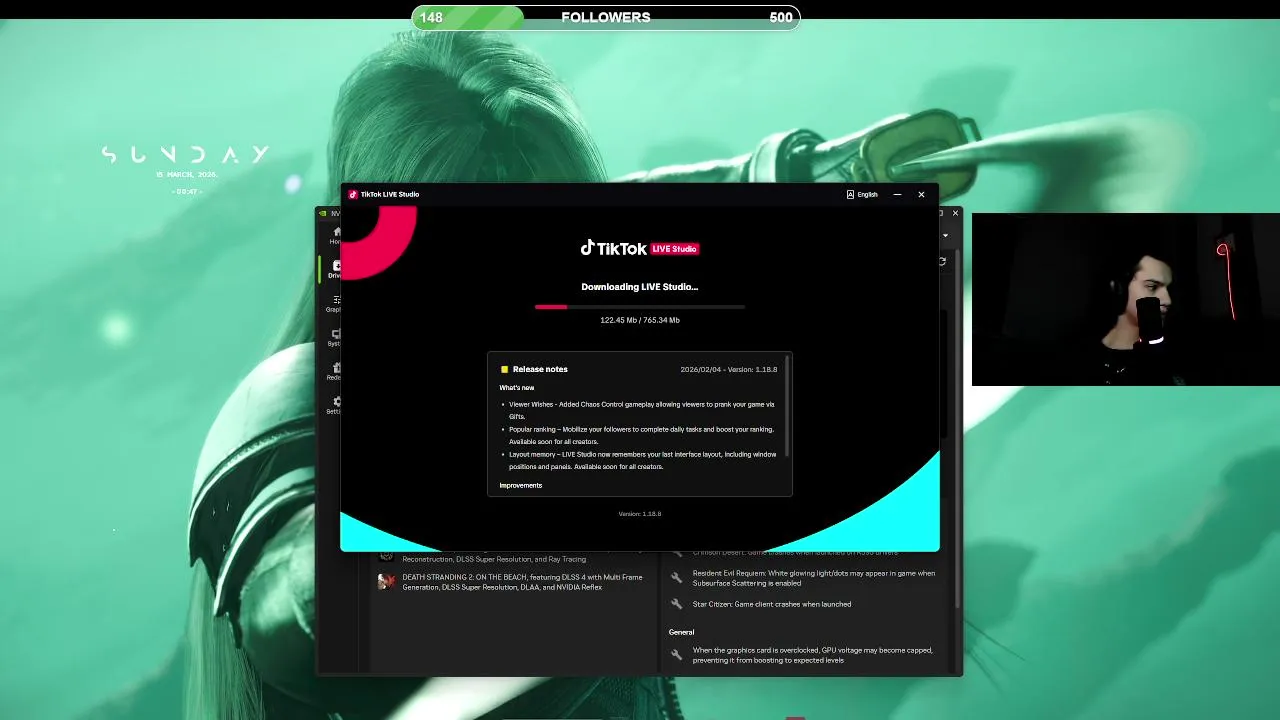
Task: Click the "Viewer Wishes" release note
Action: pyautogui.click(x=641, y=410)
